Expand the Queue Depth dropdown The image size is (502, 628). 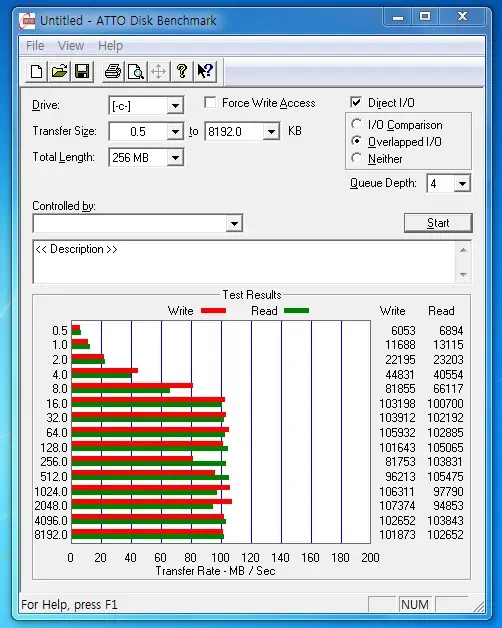click(x=462, y=184)
